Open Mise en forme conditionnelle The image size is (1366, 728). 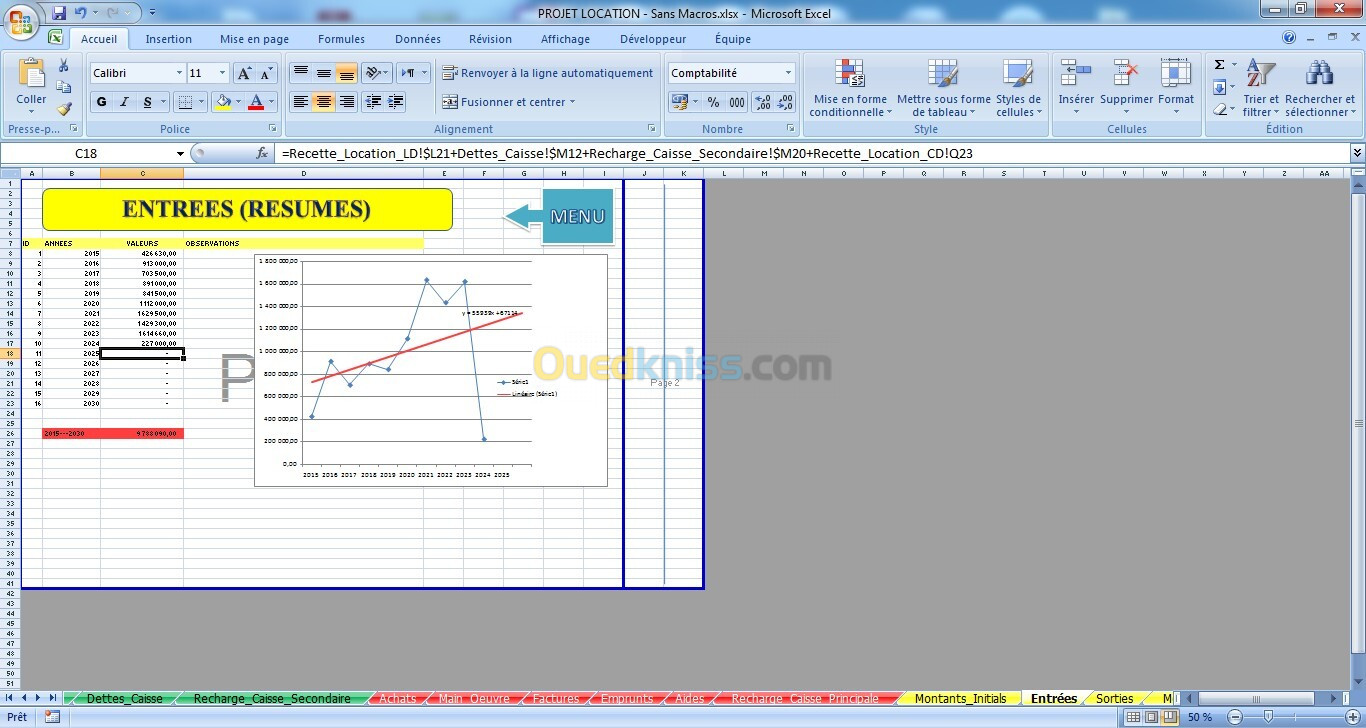[x=850, y=88]
